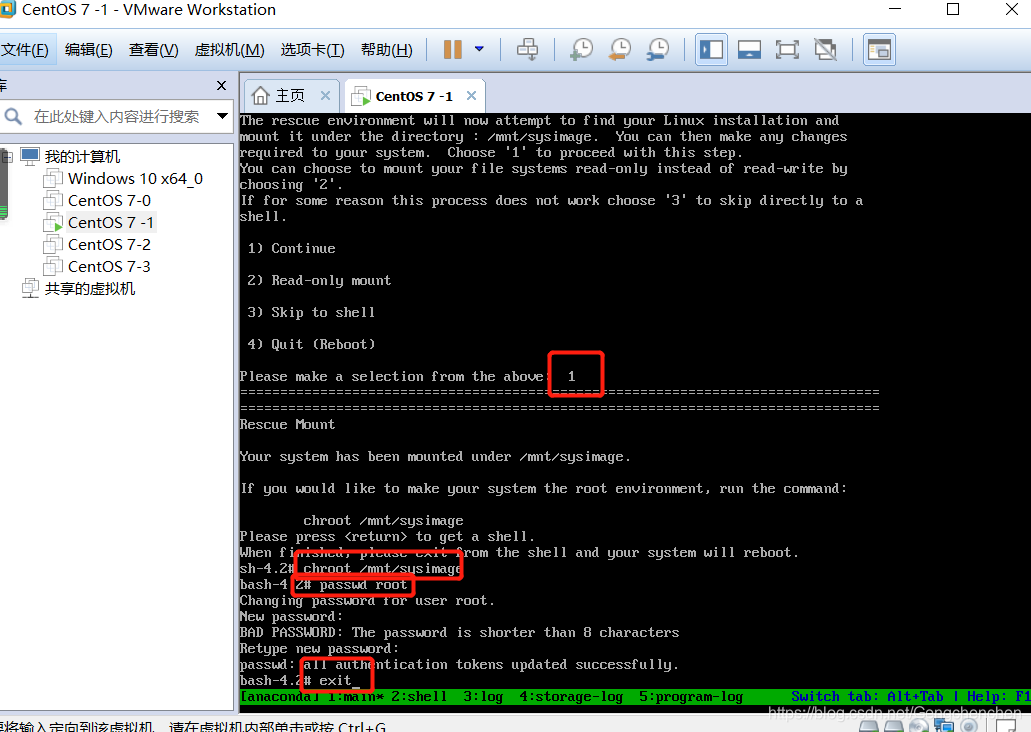Viewport: 1031px width, 732px height.
Task: Click '3) Skip to shell' option text
Action: tap(311, 312)
